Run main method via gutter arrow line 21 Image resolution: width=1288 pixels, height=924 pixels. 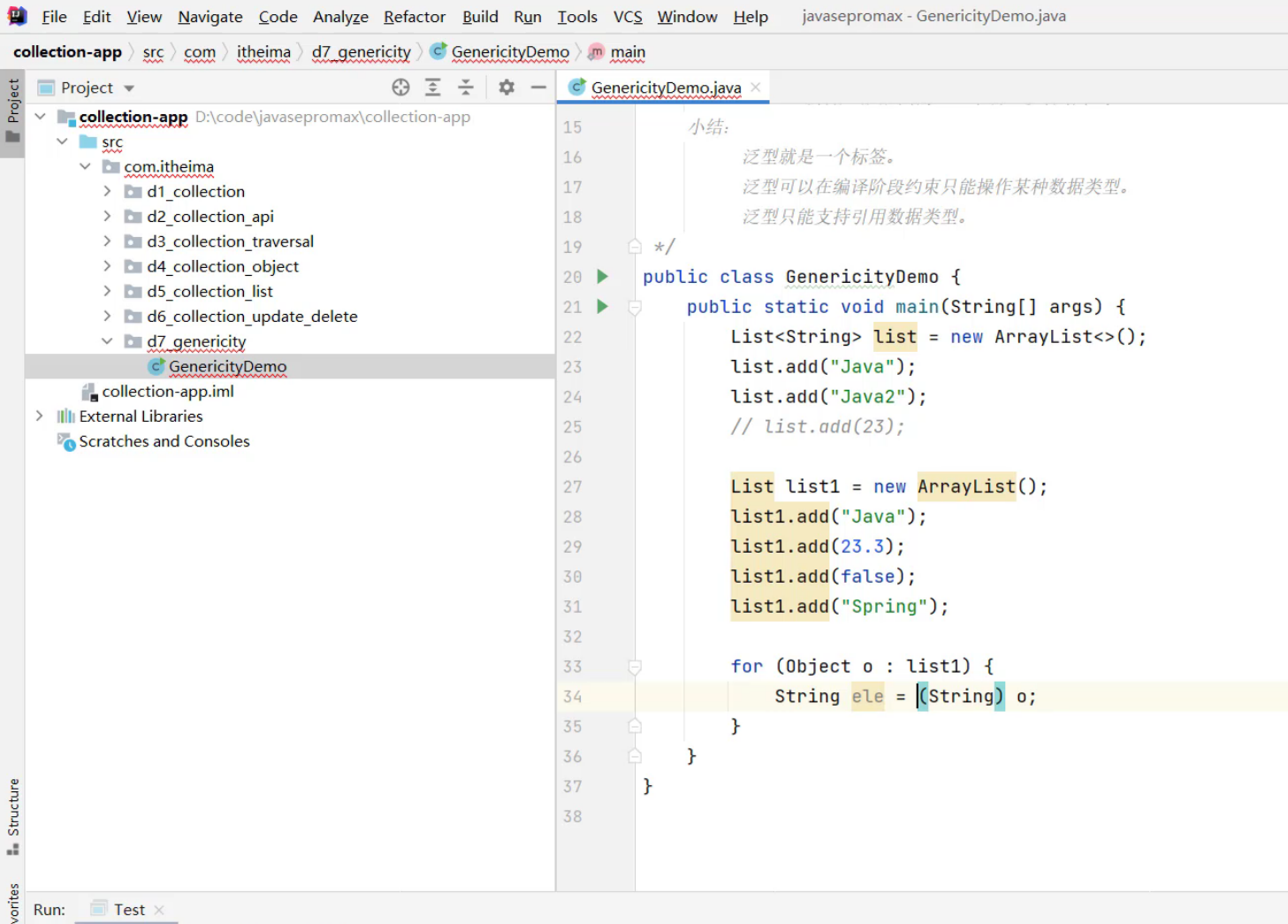pyautogui.click(x=602, y=307)
